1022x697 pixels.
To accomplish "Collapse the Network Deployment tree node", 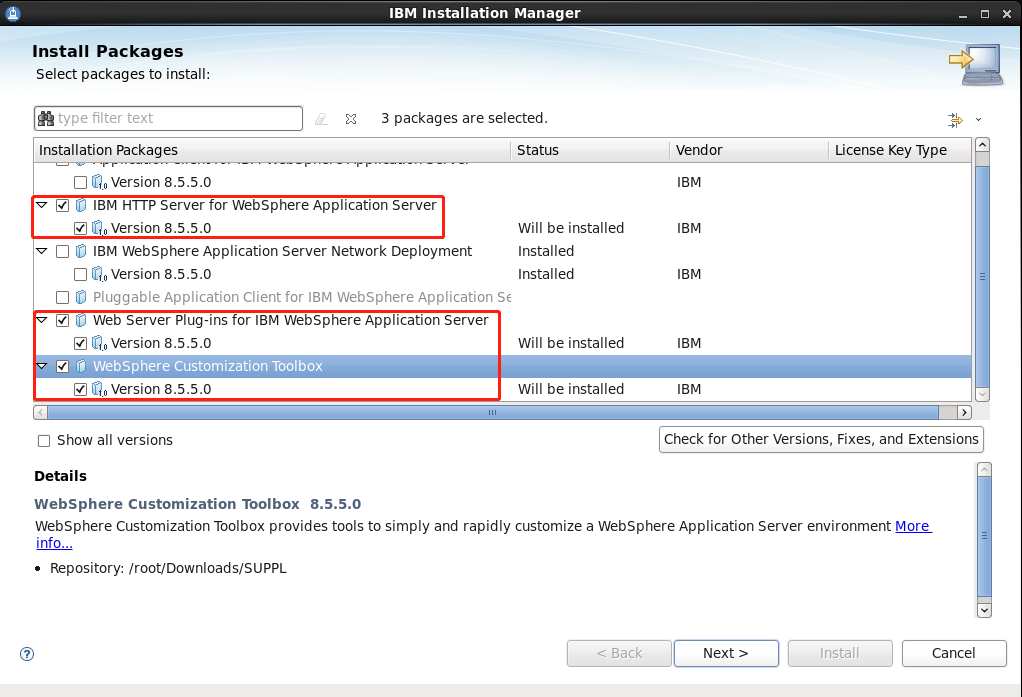I will (42, 251).
